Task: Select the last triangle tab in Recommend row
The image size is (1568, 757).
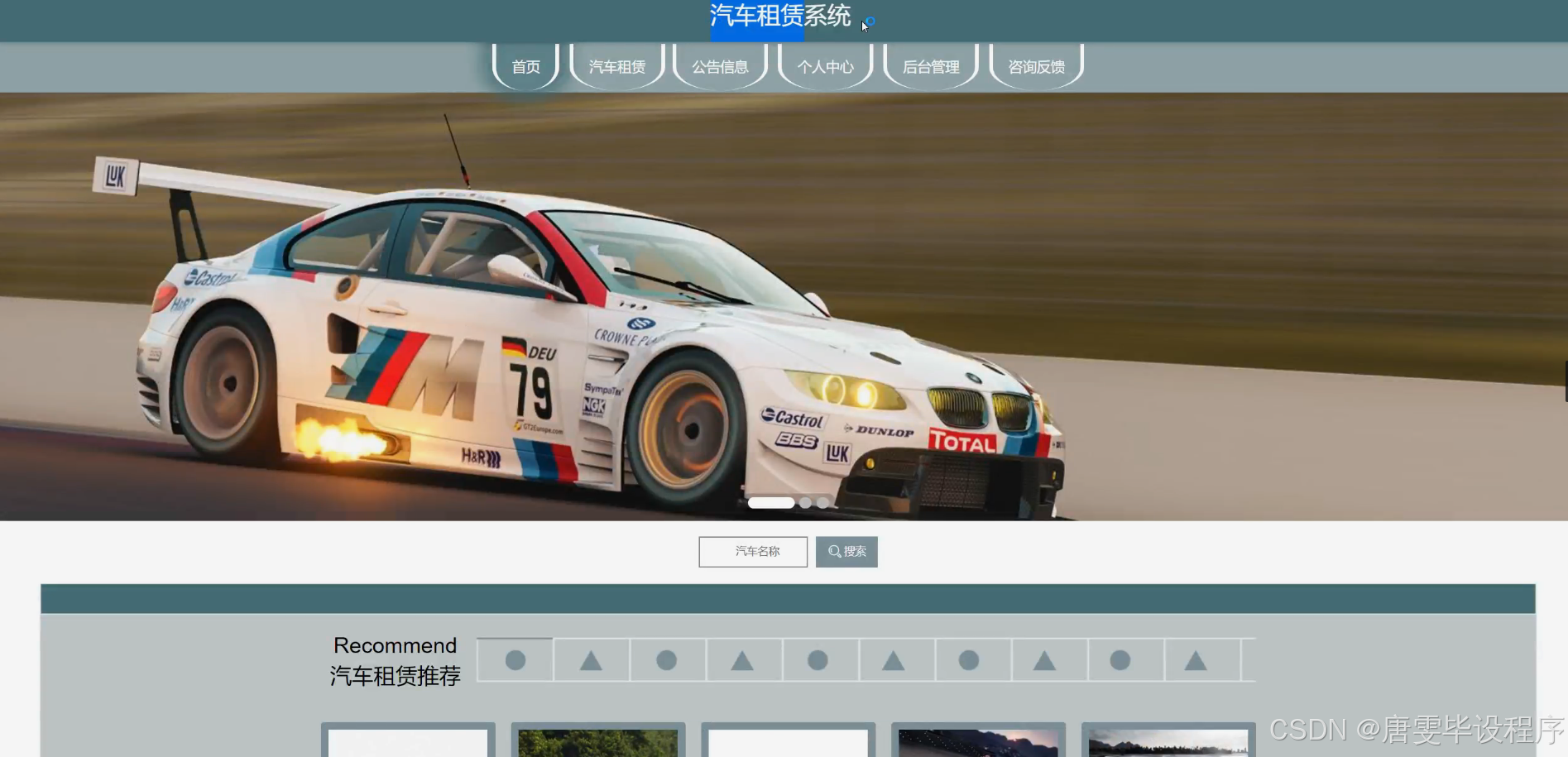Action: (1196, 660)
